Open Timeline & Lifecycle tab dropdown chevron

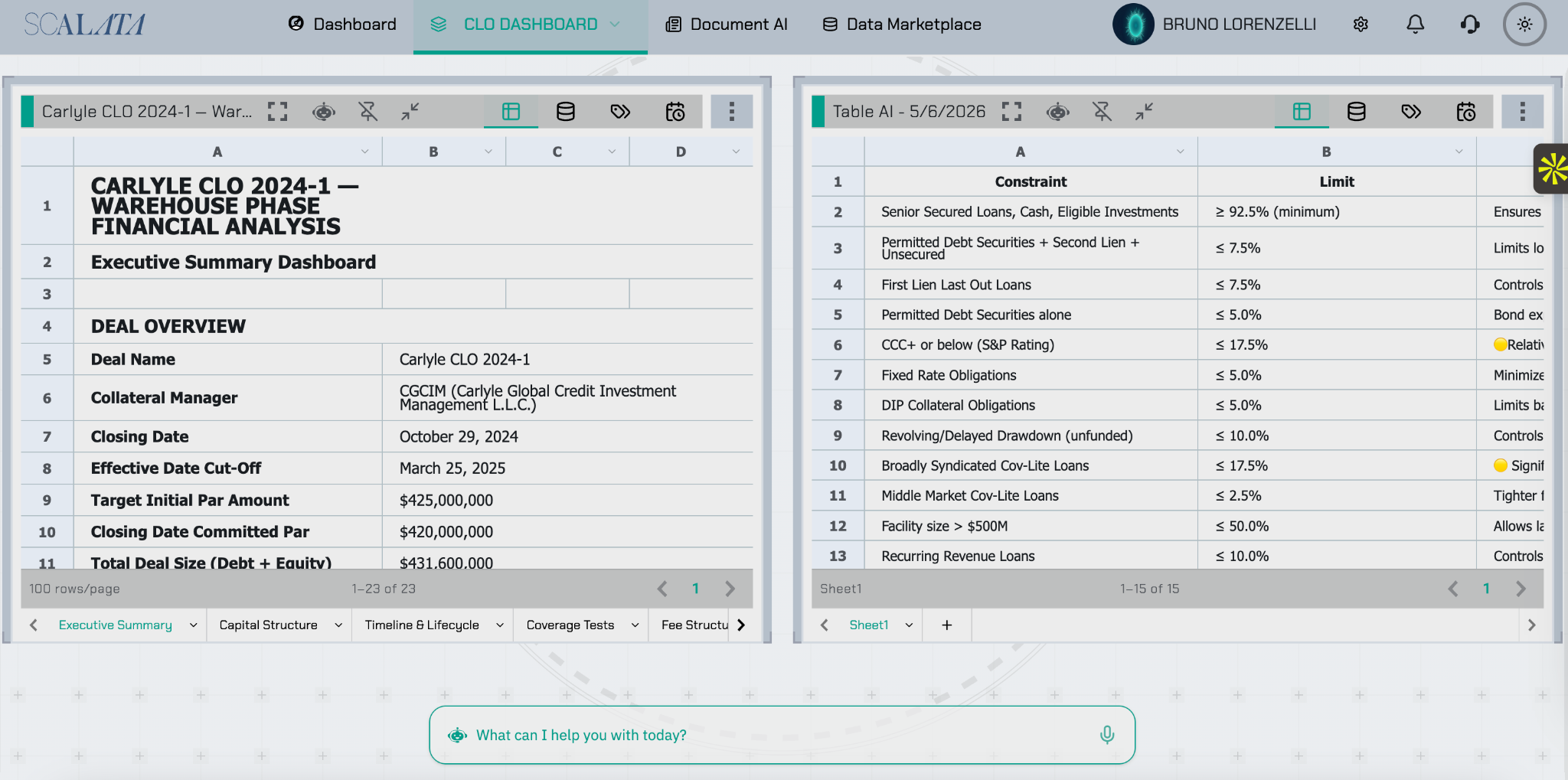(x=500, y=625)
